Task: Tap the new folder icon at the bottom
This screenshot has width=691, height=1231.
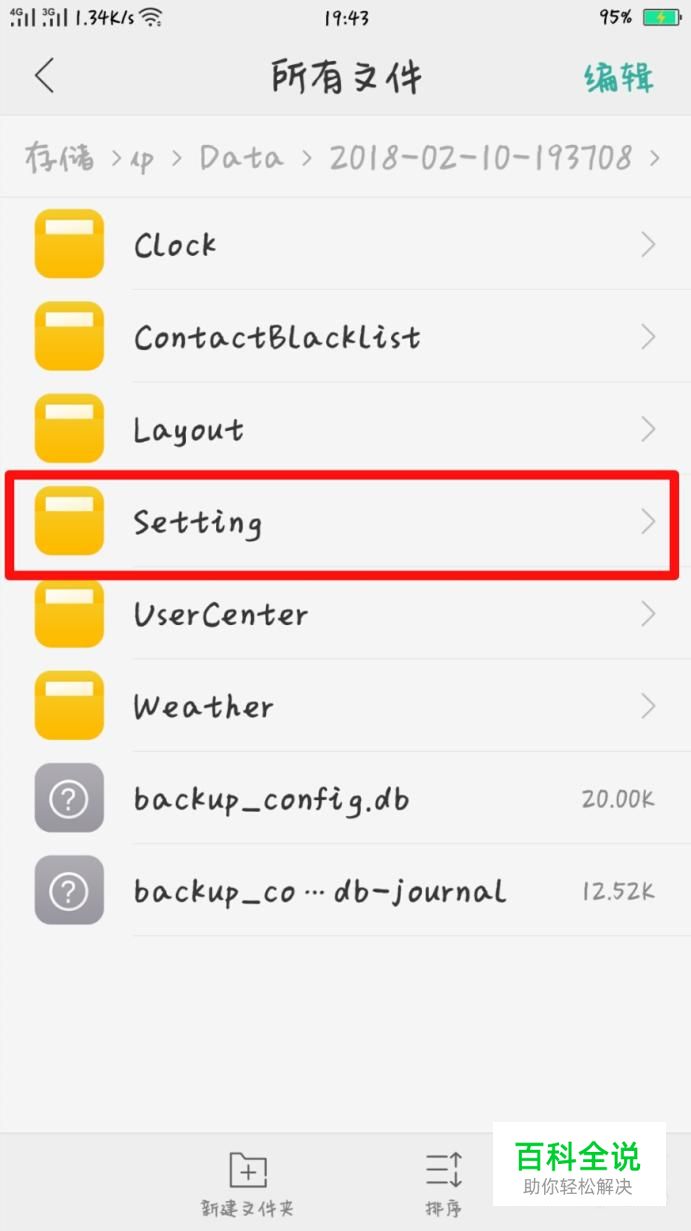Action: tap(247, 1170)
